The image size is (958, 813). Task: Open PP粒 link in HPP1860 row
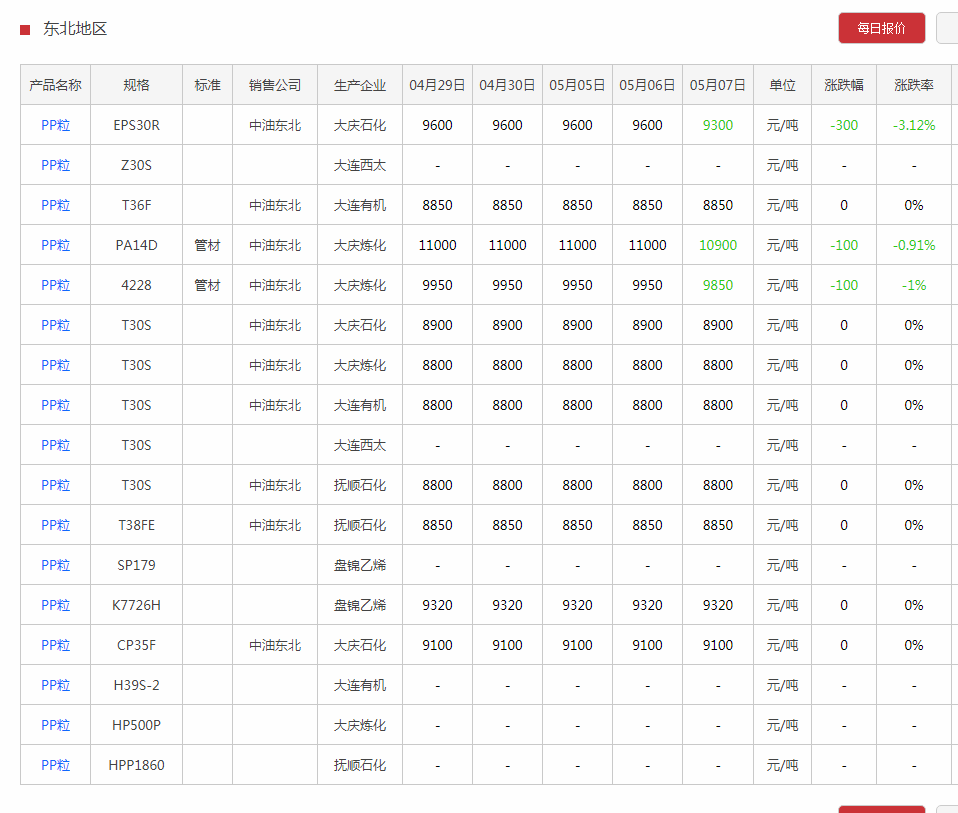(56, 765)
